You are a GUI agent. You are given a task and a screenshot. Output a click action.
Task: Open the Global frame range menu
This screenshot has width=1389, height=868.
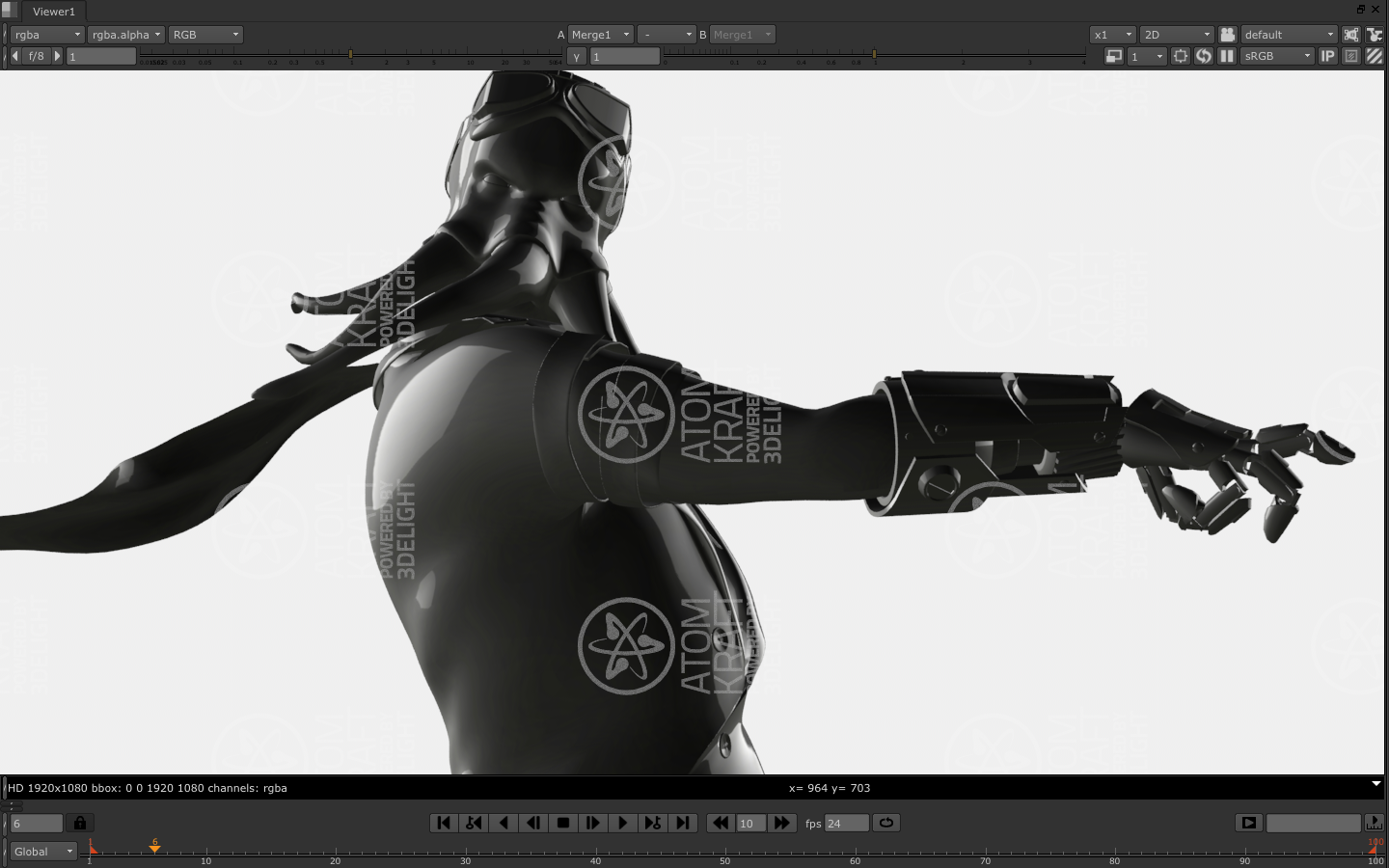(x=43, y=852)
